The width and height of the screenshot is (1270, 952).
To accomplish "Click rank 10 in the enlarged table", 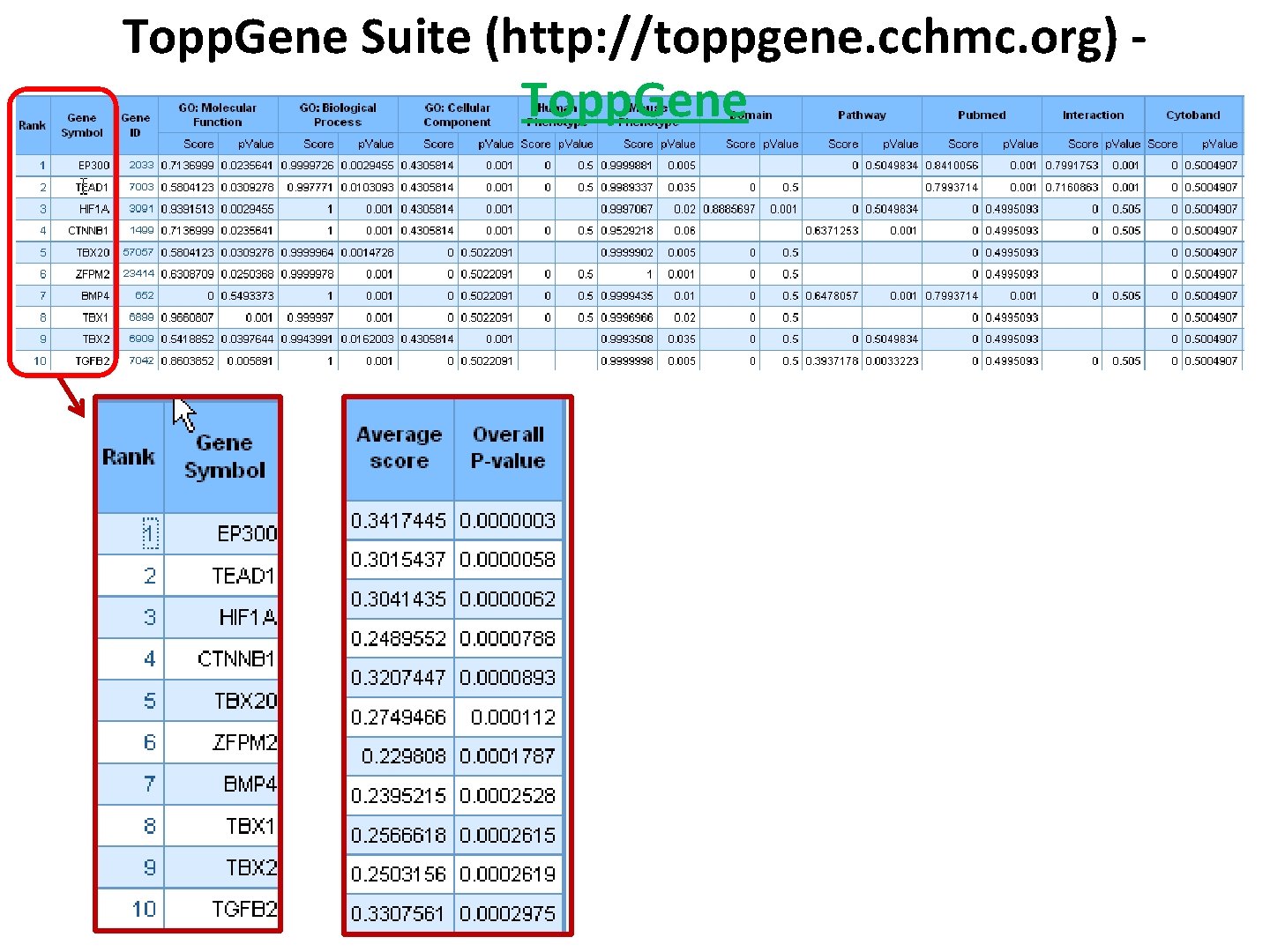I will 145,909.
